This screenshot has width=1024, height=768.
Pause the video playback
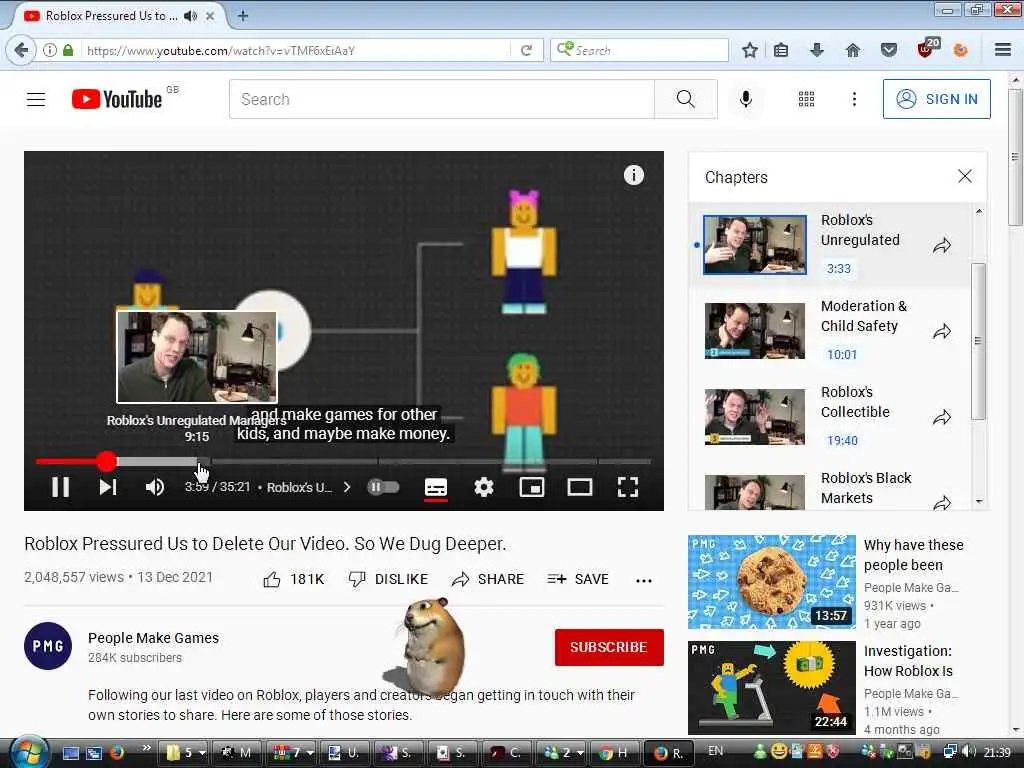61,487
